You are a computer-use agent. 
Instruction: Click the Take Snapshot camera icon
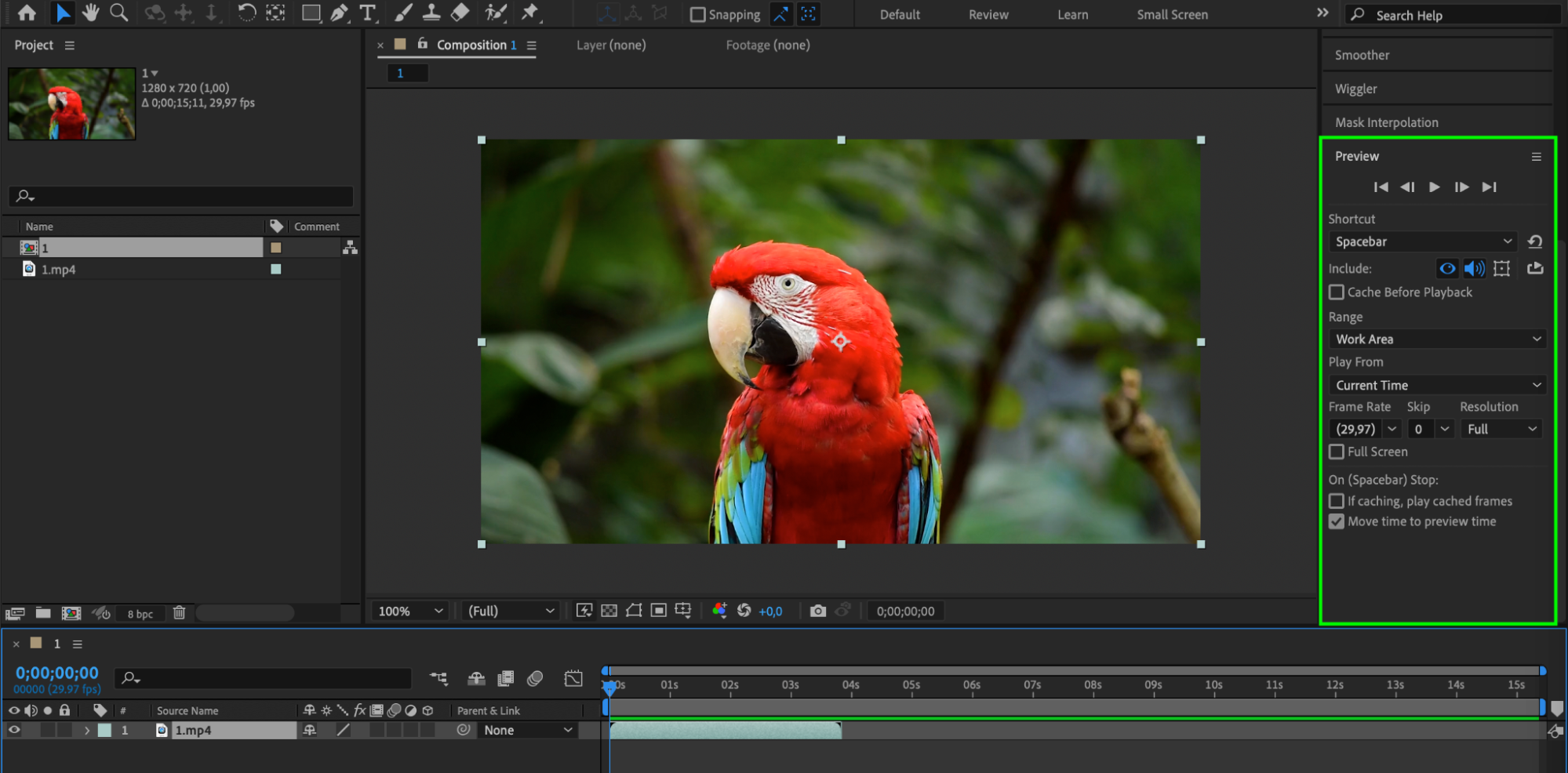click(x=817, y=611)
